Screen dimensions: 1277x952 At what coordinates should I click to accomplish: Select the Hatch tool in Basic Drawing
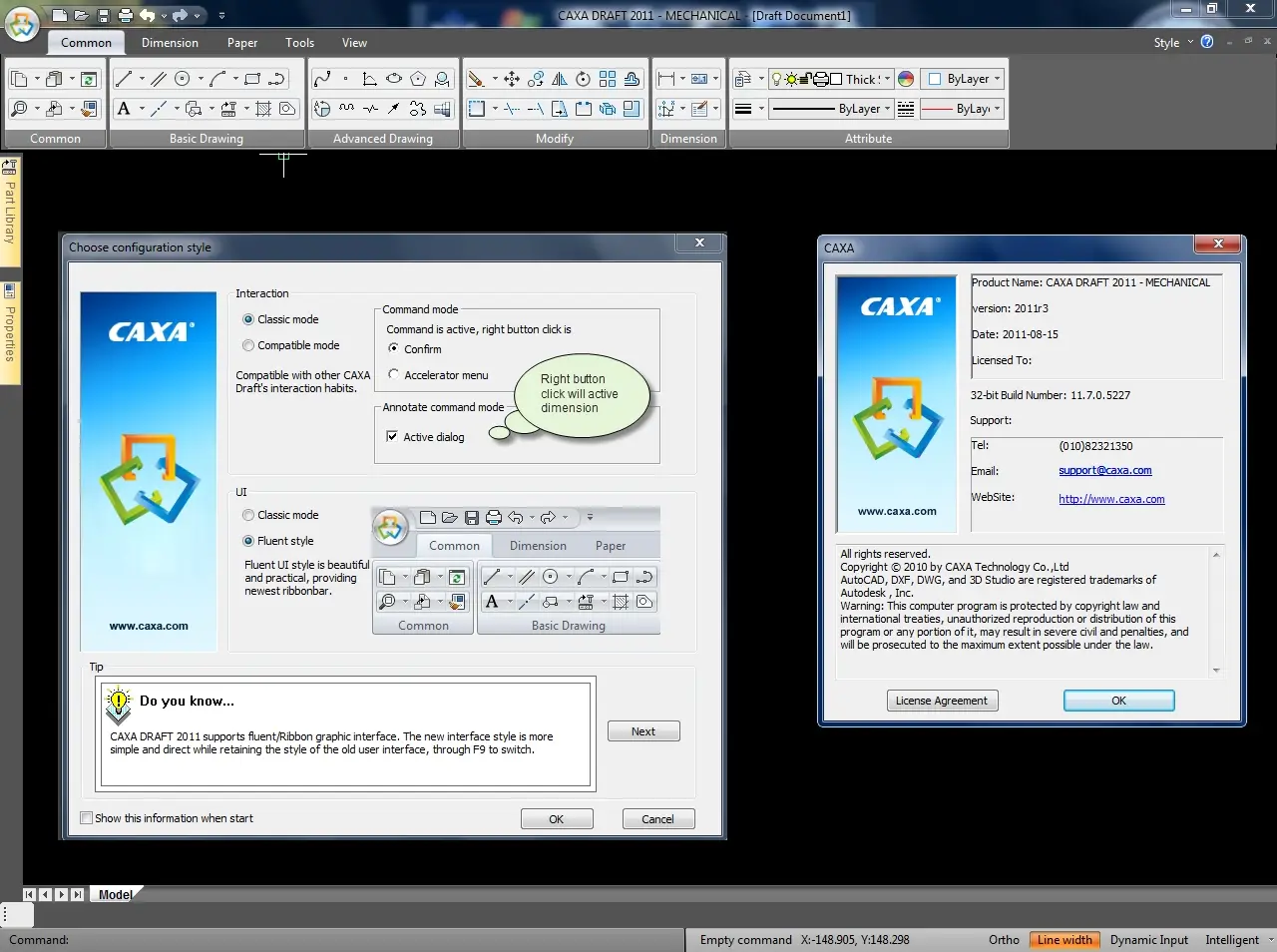[x=263, y=109]
